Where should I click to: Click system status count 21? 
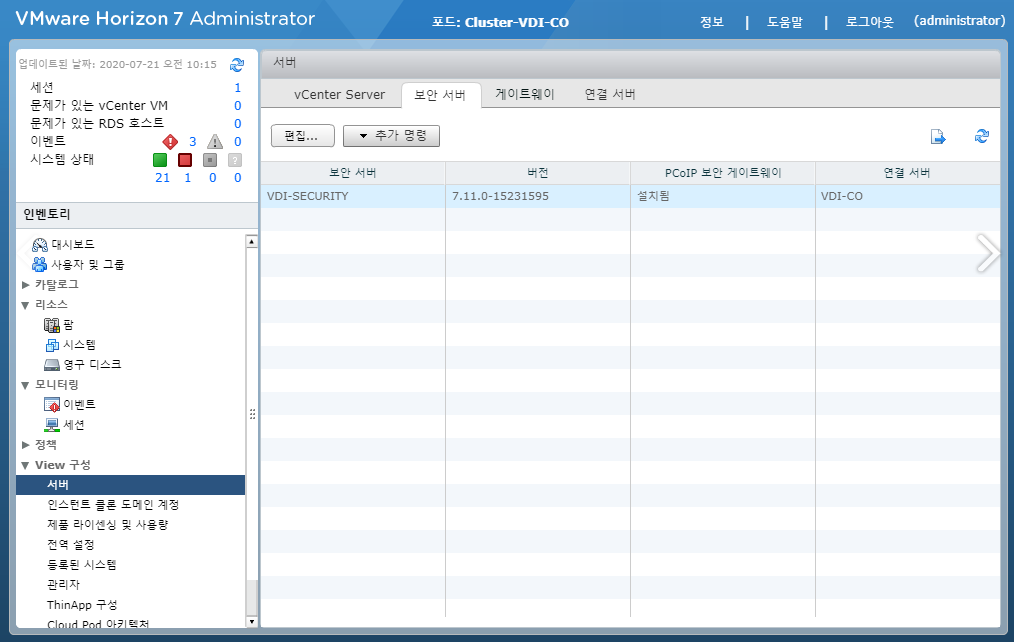[162, 178]
